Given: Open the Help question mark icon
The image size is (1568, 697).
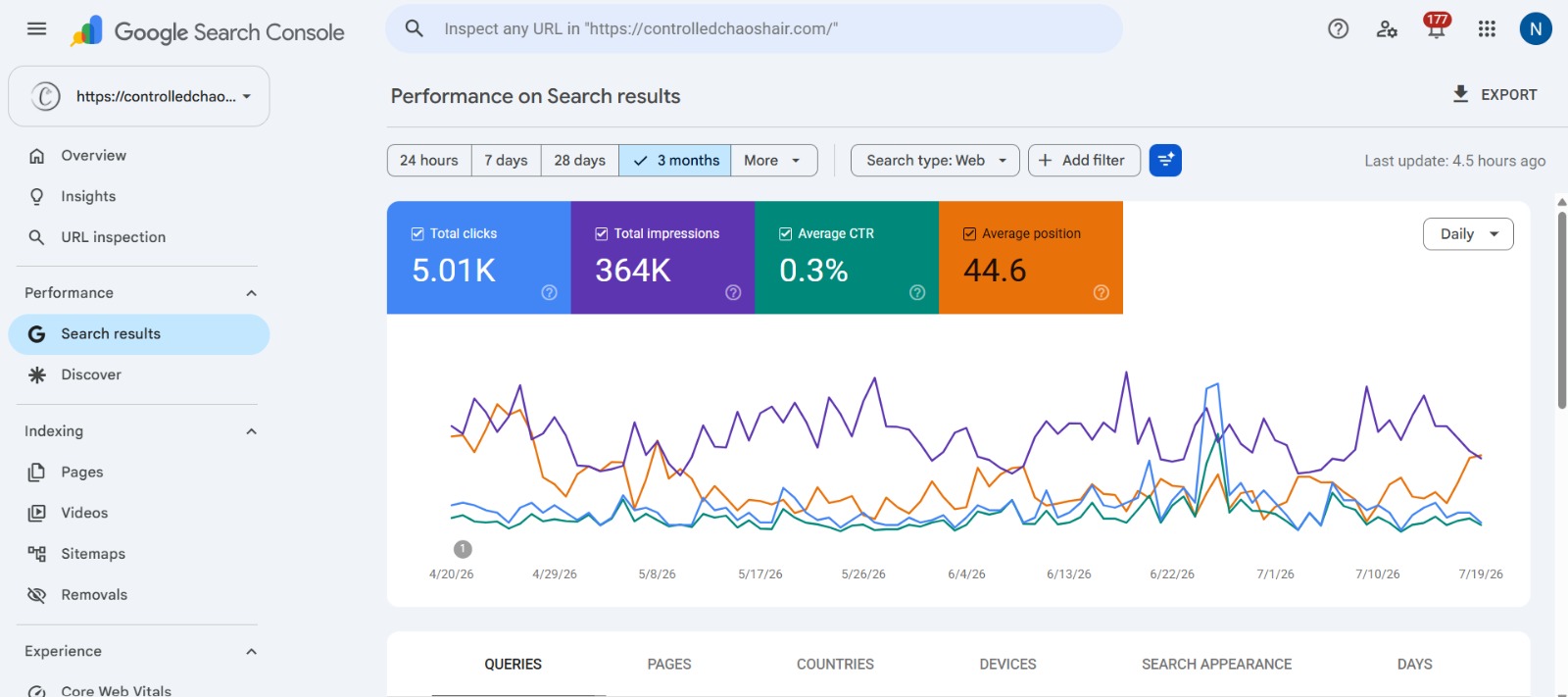Looking at the screenshot, I should tap(1338, 28).
